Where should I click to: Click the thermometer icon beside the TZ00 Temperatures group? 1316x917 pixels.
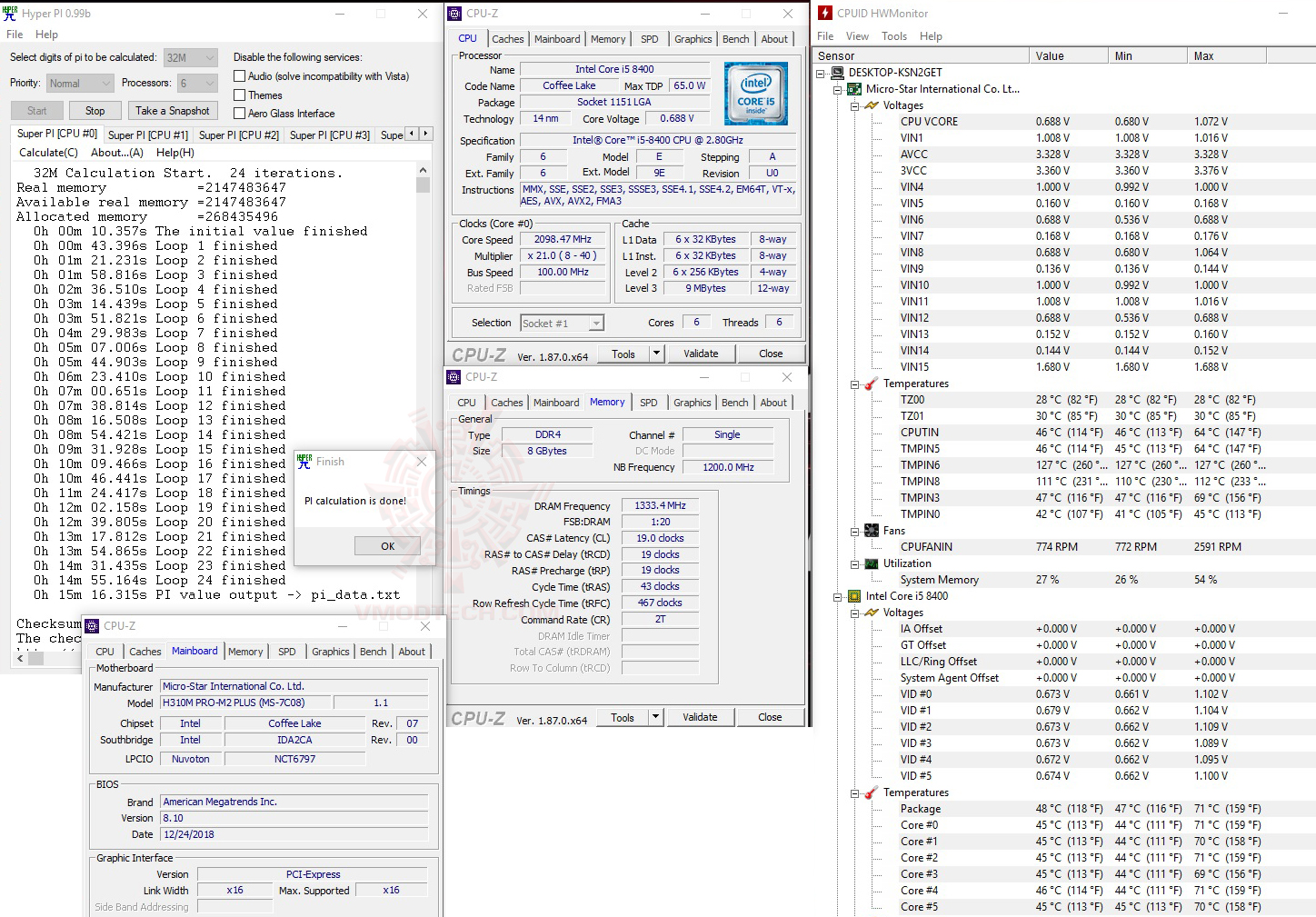(x=872, y=384)
